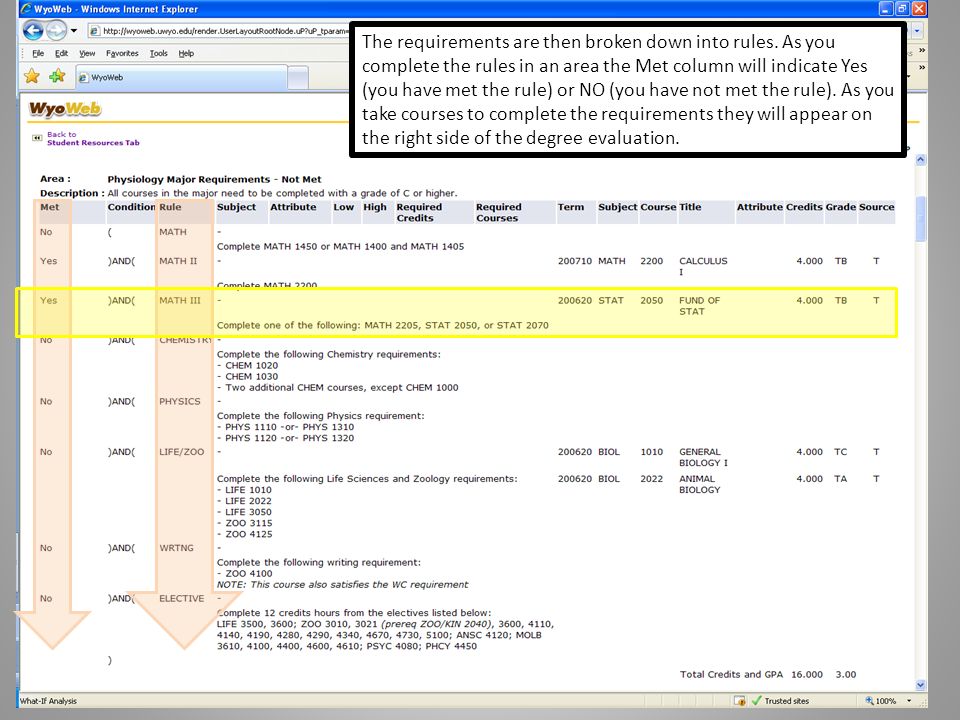The width and height of the screenshot is (960, 720).
Task: Open the Help menu
Action: coord(186,53)
